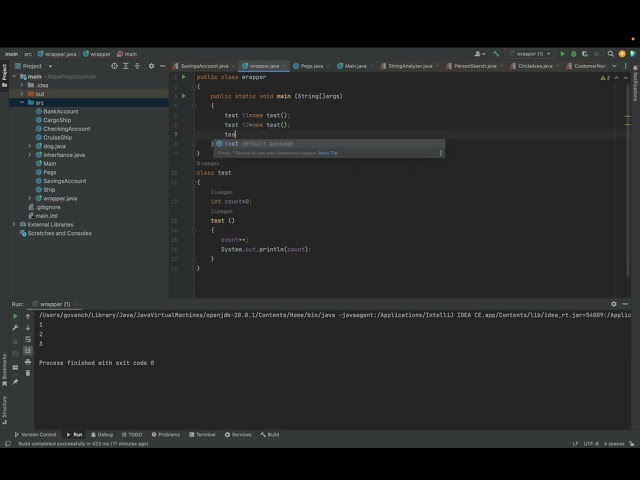Click the editor vertical scrollbar
Image resolution: width=640 pixels, height=480 pixels.
[628, 180]
